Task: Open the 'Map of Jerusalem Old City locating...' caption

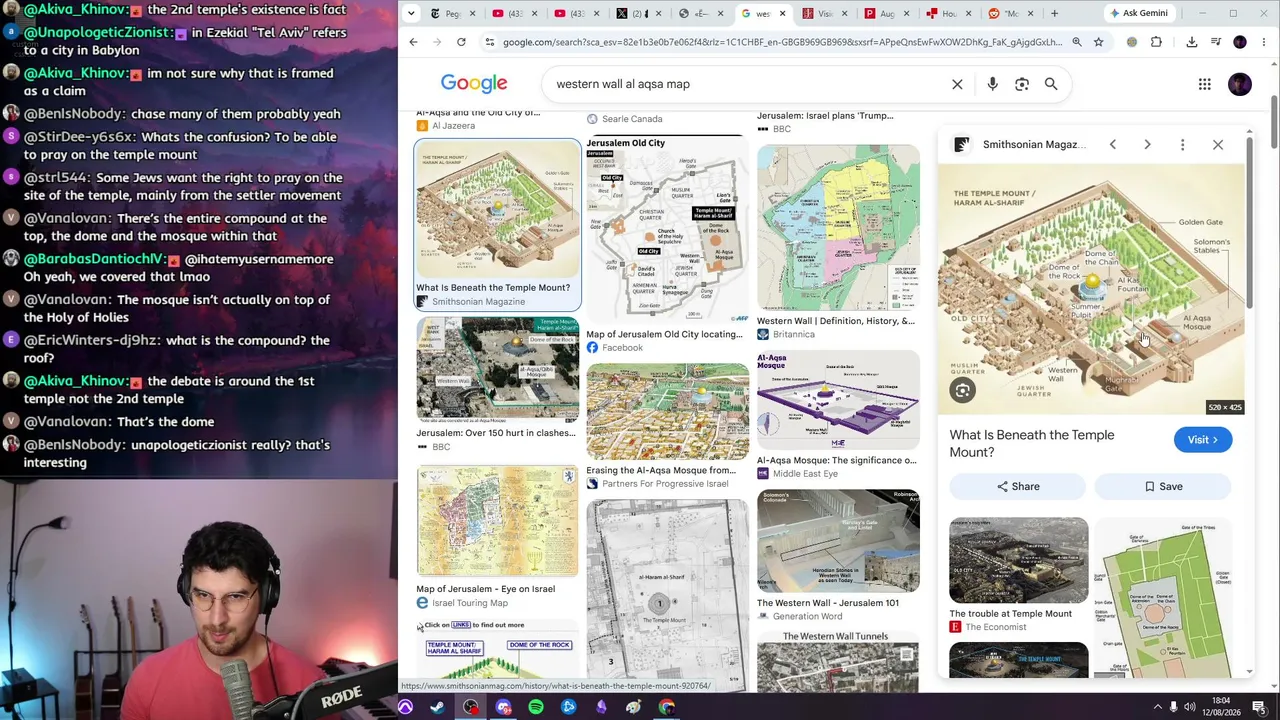Action: click(664, 335)
